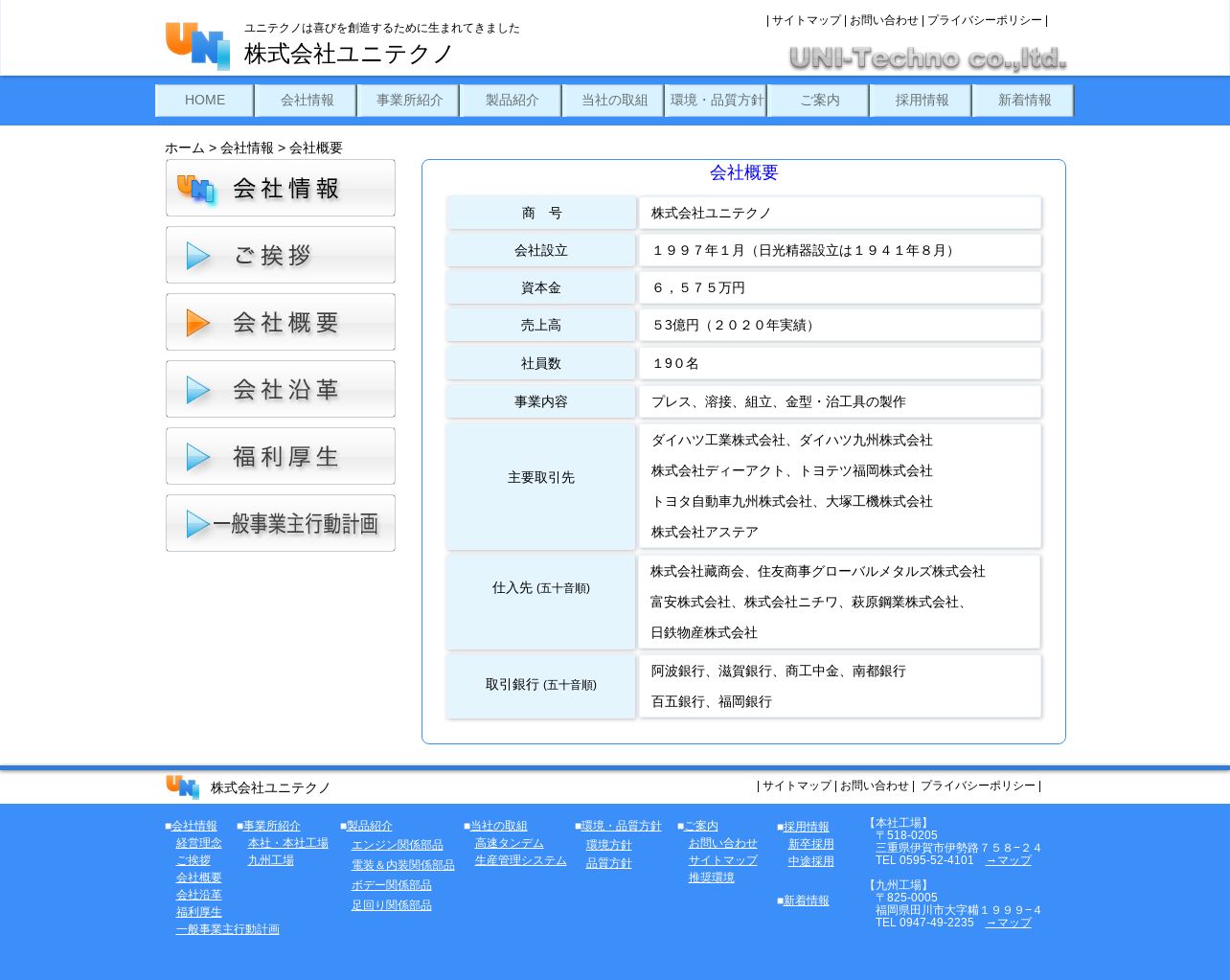The height and width of the screenshot is (980, 1230).
Task: Open the footer 福利厚生 link
Action: click(199, 912)
